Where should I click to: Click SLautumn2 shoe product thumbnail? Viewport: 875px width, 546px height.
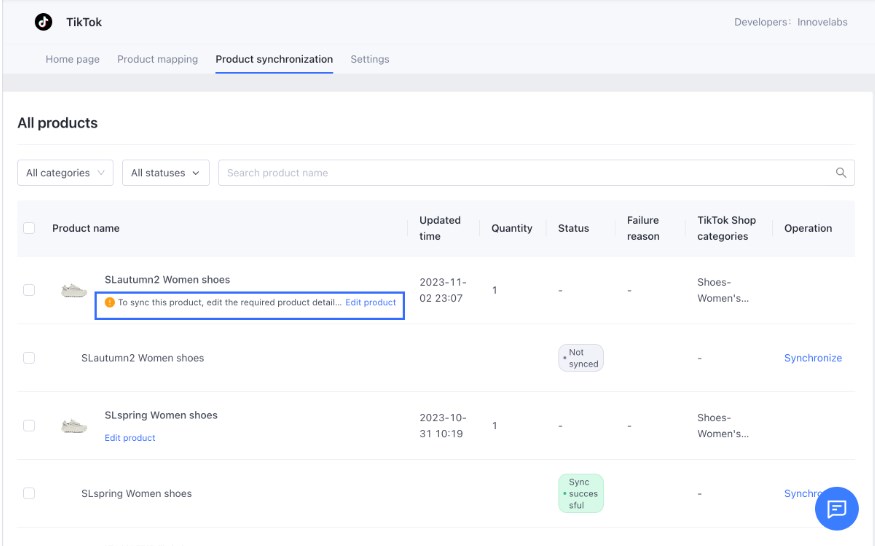(74, 290)
